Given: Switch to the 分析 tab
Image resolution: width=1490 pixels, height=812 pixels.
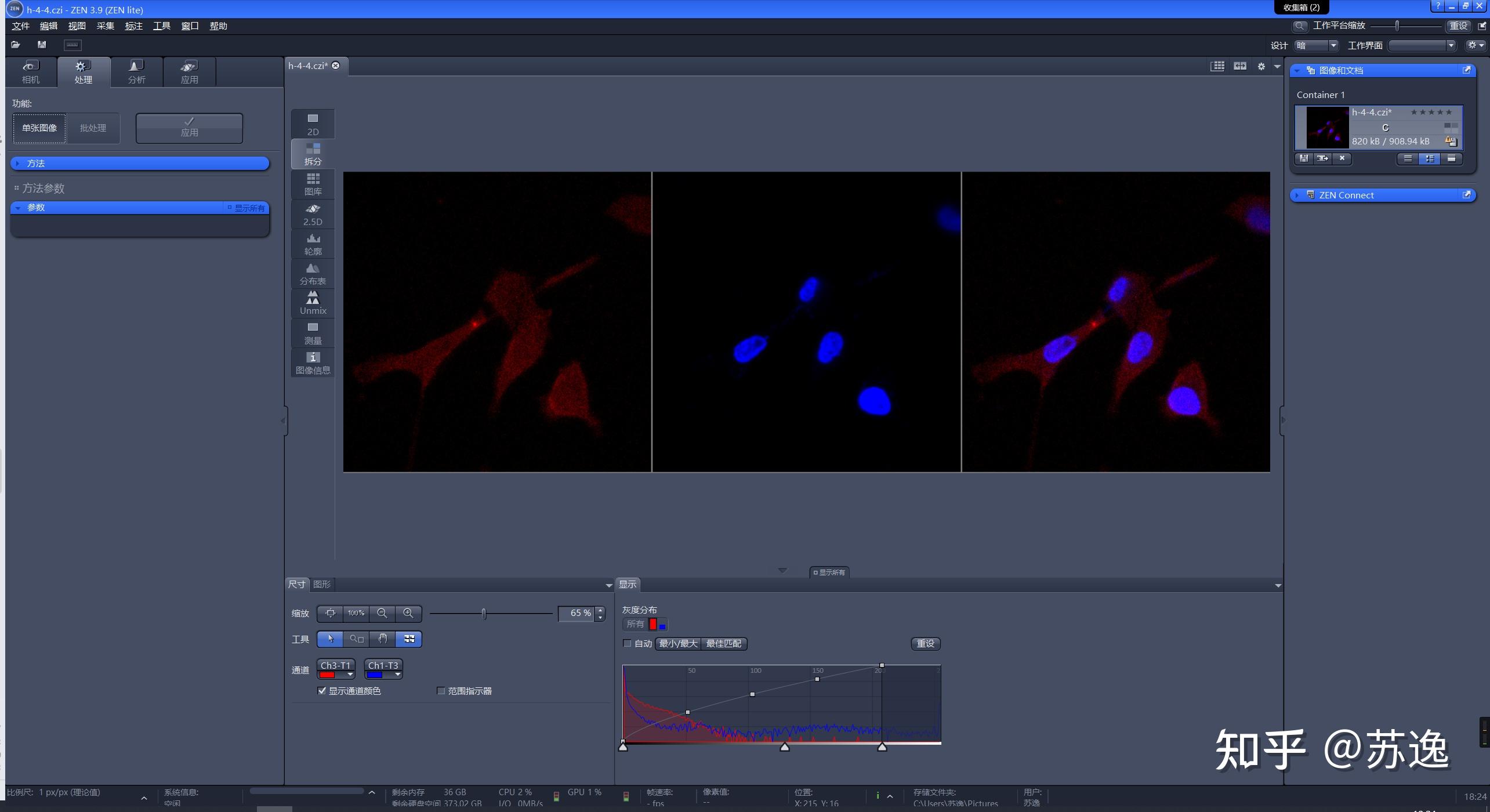Looking at the screenshot, I should 136,72.
